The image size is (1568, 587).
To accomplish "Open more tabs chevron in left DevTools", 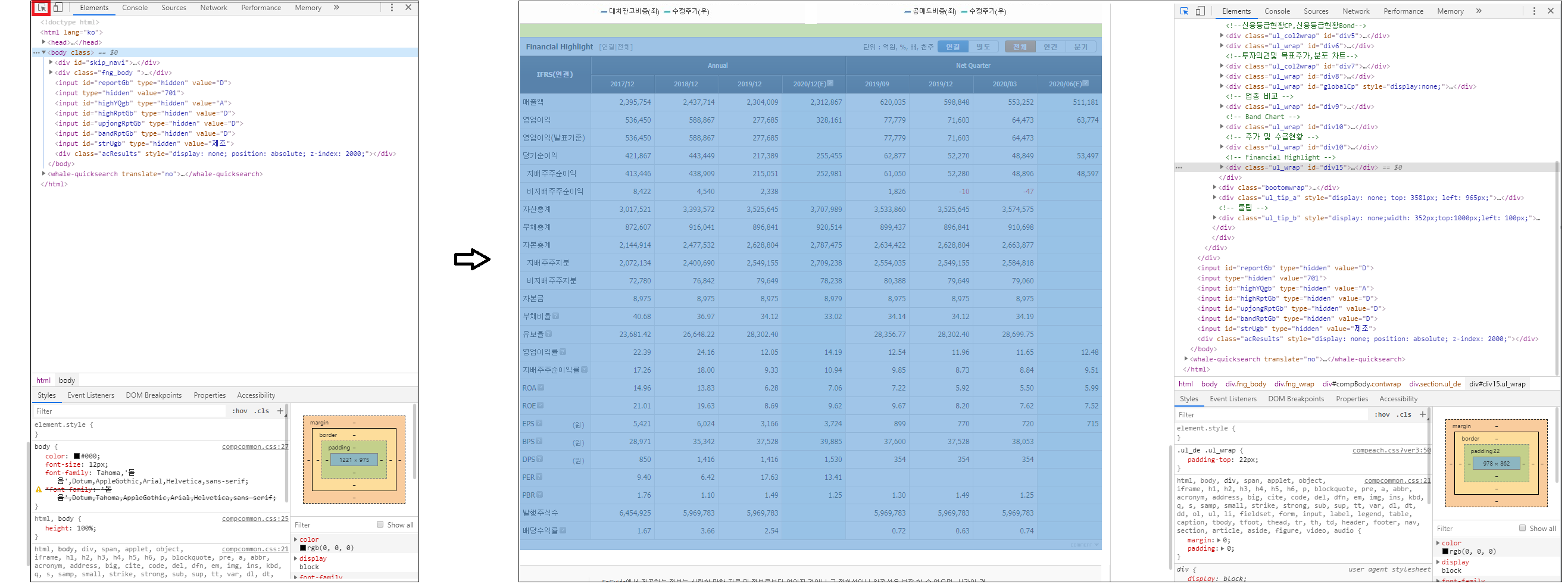I will (336, 8).
